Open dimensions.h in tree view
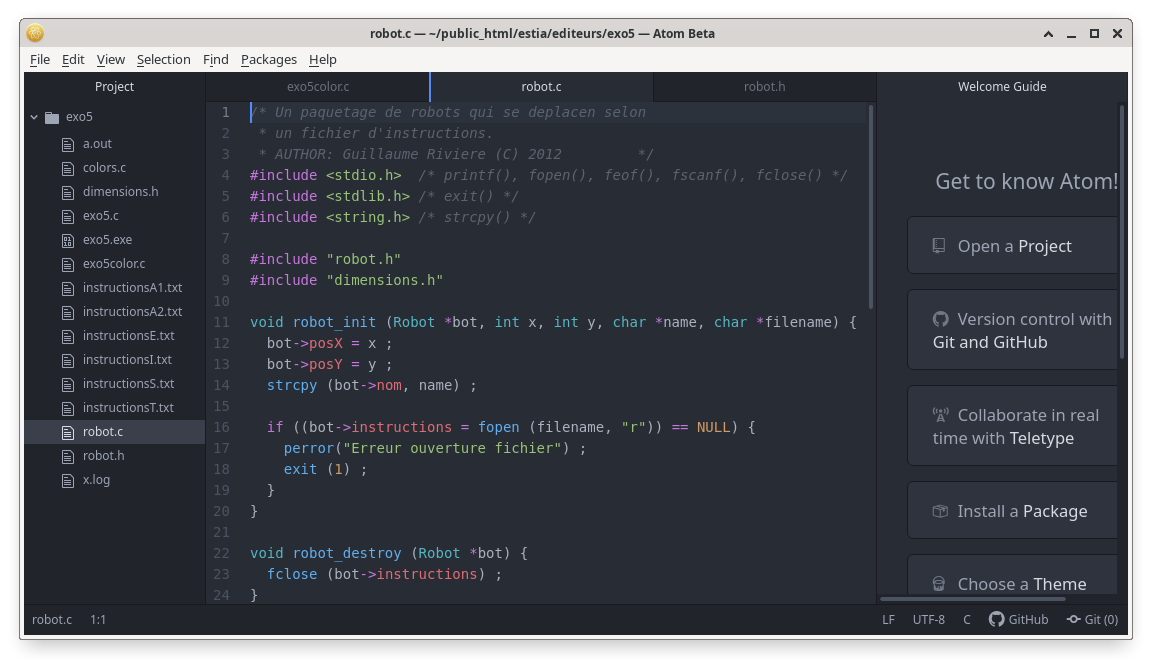 (x=121, y=191)
